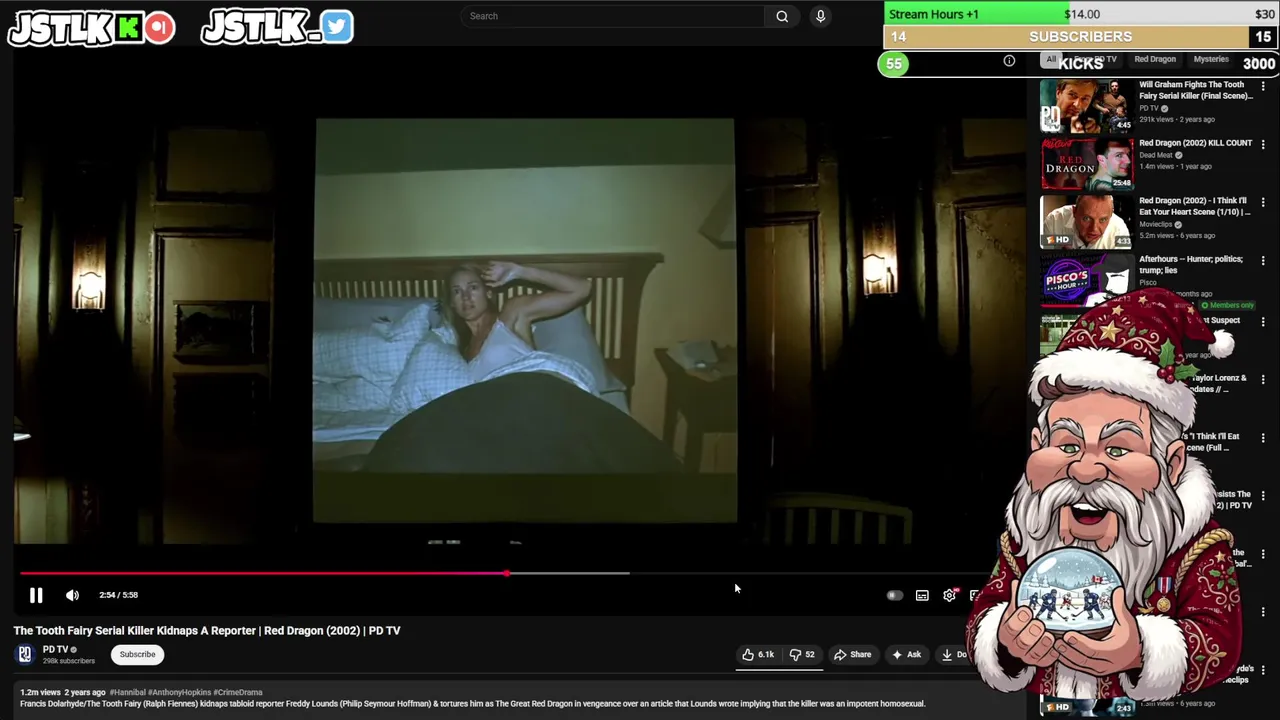Open the Ask button
This screenshot has height=720, width=1280.
(x=906, y=654)
